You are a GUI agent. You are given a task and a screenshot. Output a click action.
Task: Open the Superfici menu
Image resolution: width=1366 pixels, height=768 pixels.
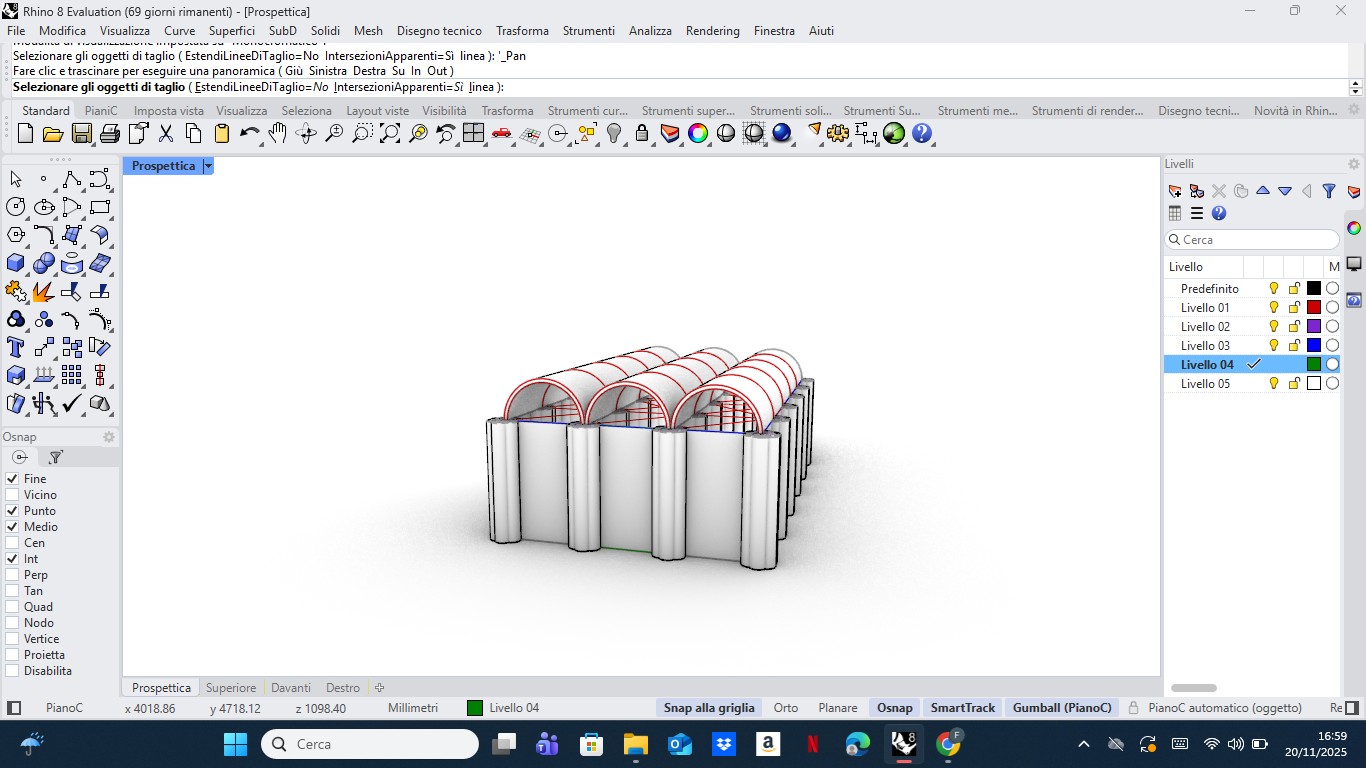pos(231,31)
